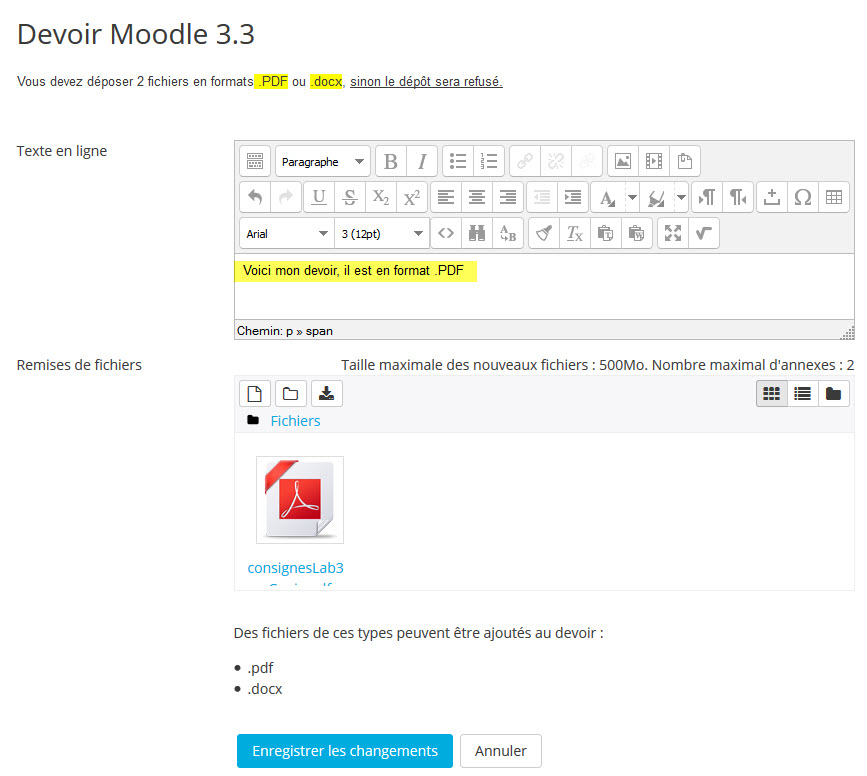This screenshot has width=867, height=776.
Task: Download all files with the download icon
Action: 327,394
